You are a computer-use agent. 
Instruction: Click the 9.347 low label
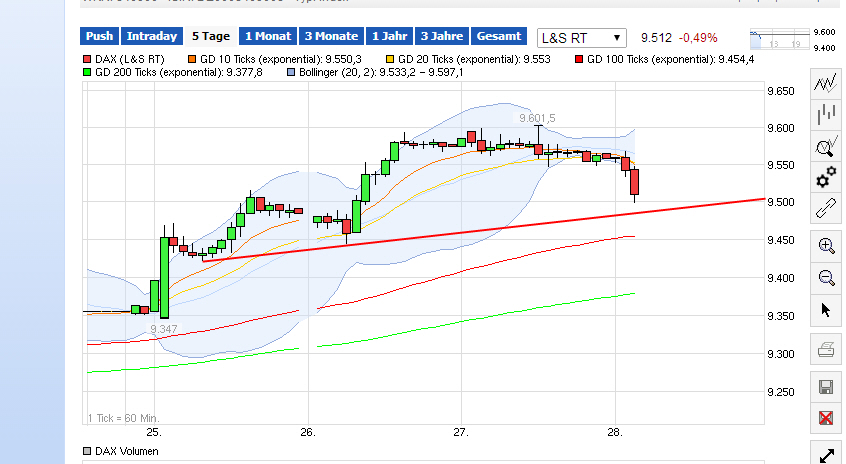point(163,329)
